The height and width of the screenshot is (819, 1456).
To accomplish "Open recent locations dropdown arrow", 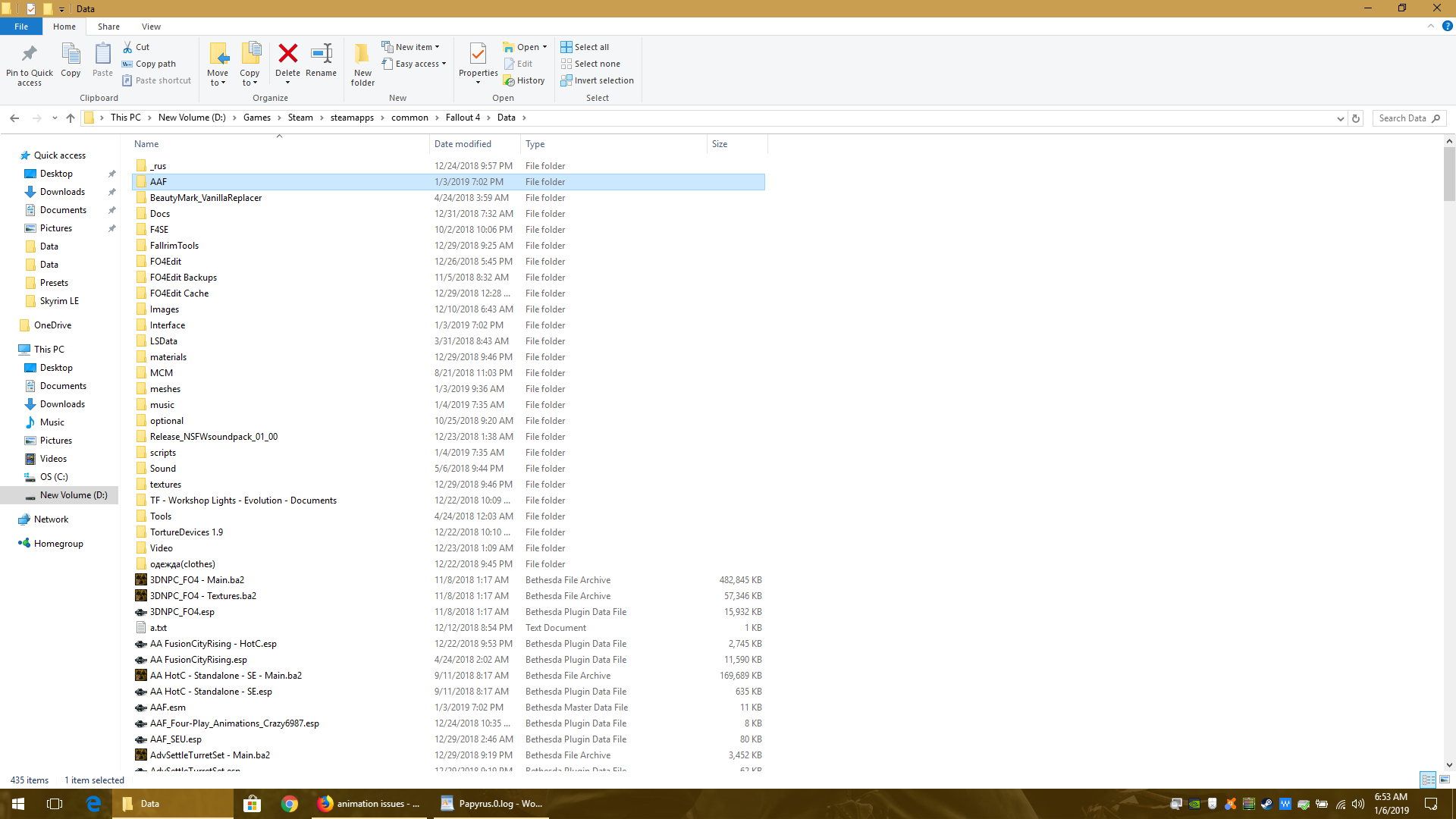I will click(x=55, y=118).
